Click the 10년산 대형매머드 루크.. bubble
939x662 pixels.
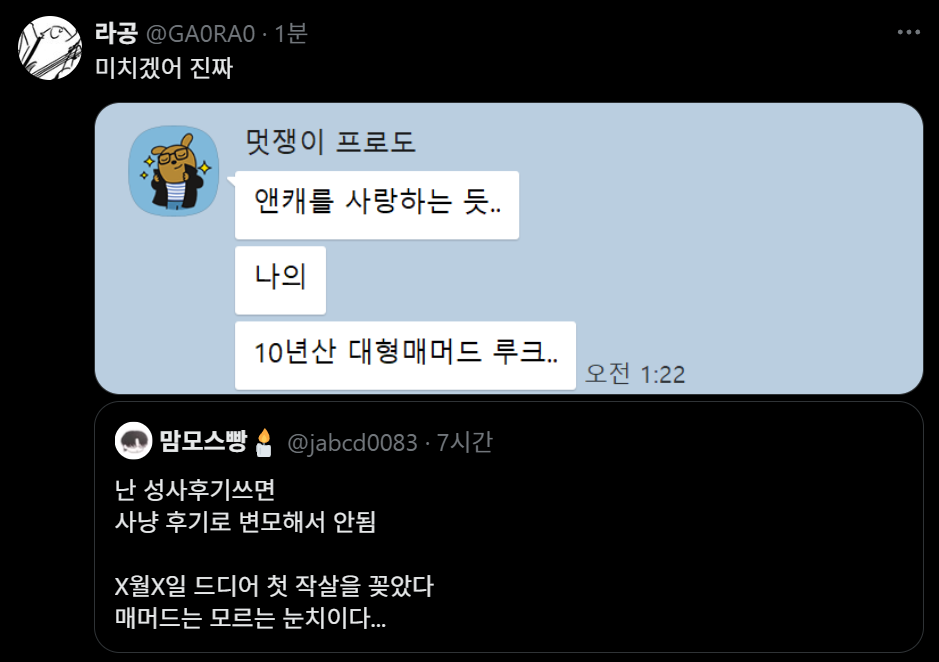tap(405, 355)
